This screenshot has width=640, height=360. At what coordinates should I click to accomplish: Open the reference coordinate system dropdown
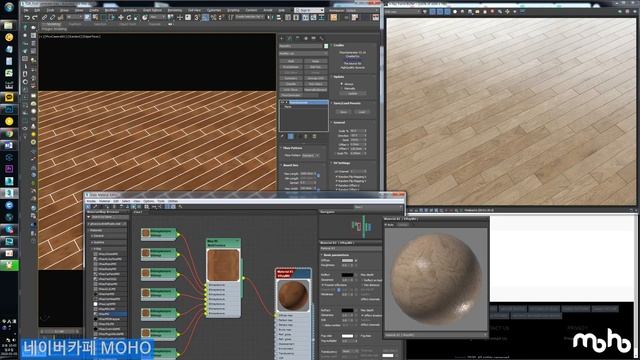coord(157,18)
